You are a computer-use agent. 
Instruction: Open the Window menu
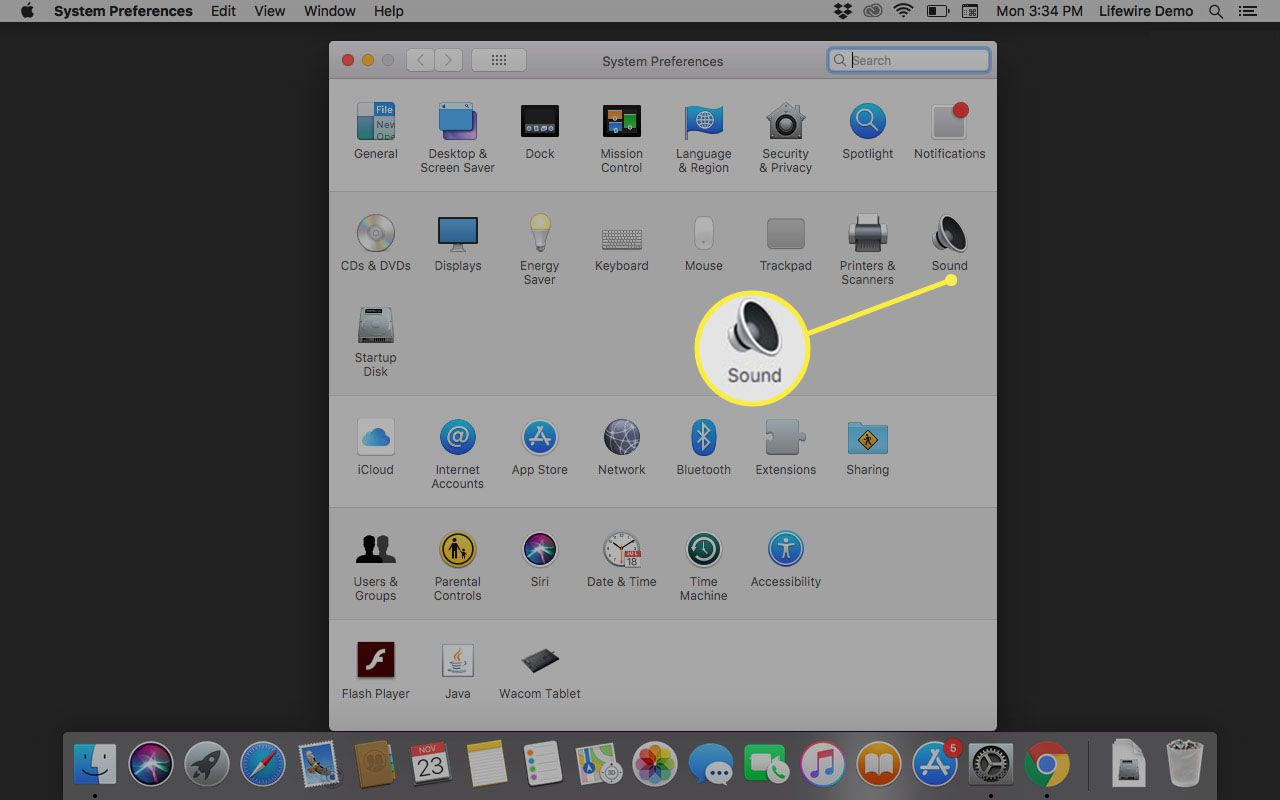pyautogui.click(x=330, y=11)
